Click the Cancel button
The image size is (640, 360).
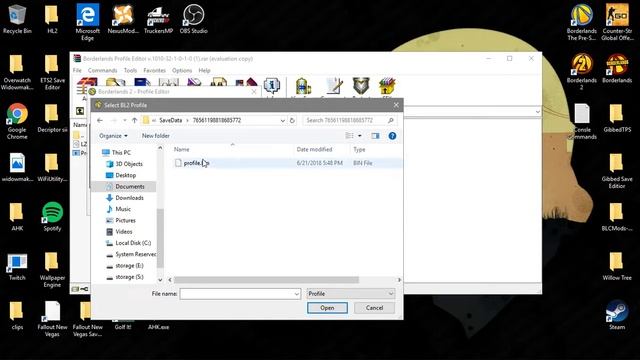coord(374,308)
